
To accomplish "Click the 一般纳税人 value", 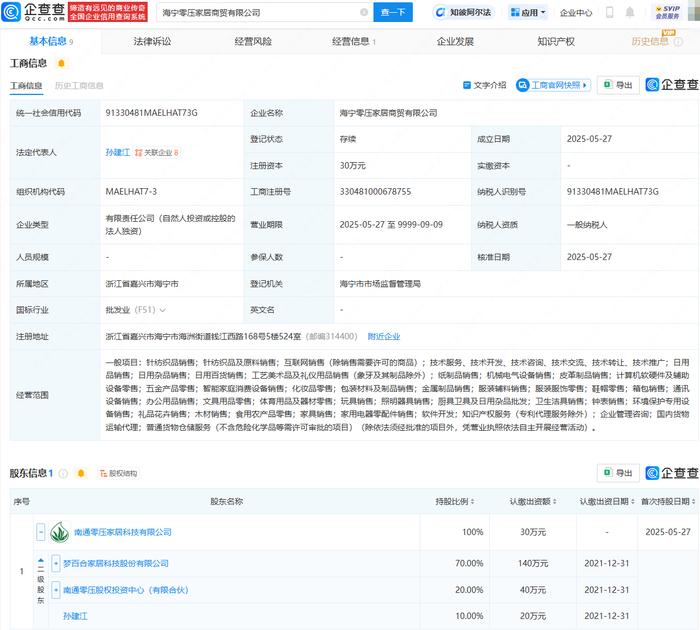I will click(587, 225).
